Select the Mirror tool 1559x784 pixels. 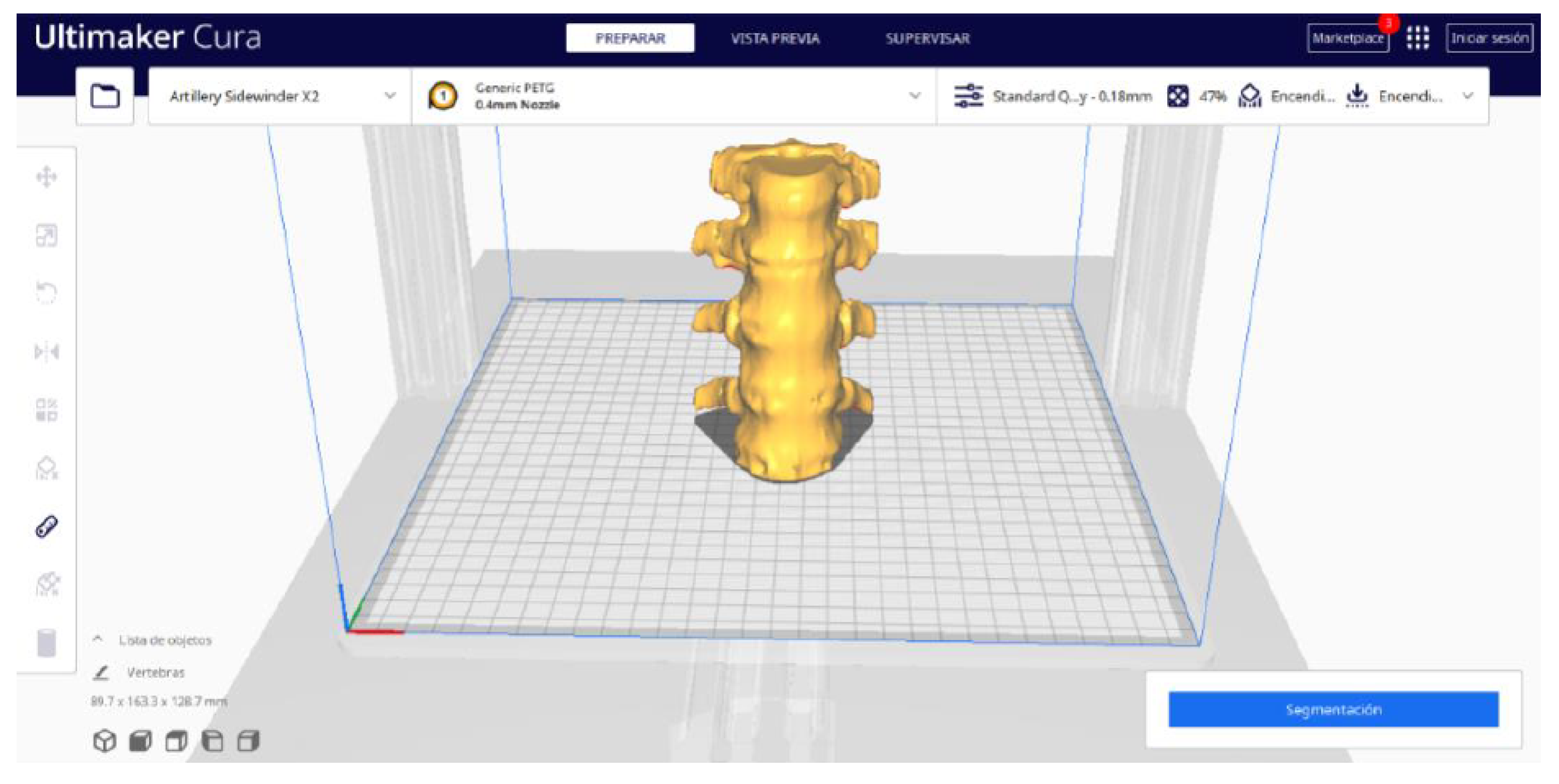[x=47, y=352]
